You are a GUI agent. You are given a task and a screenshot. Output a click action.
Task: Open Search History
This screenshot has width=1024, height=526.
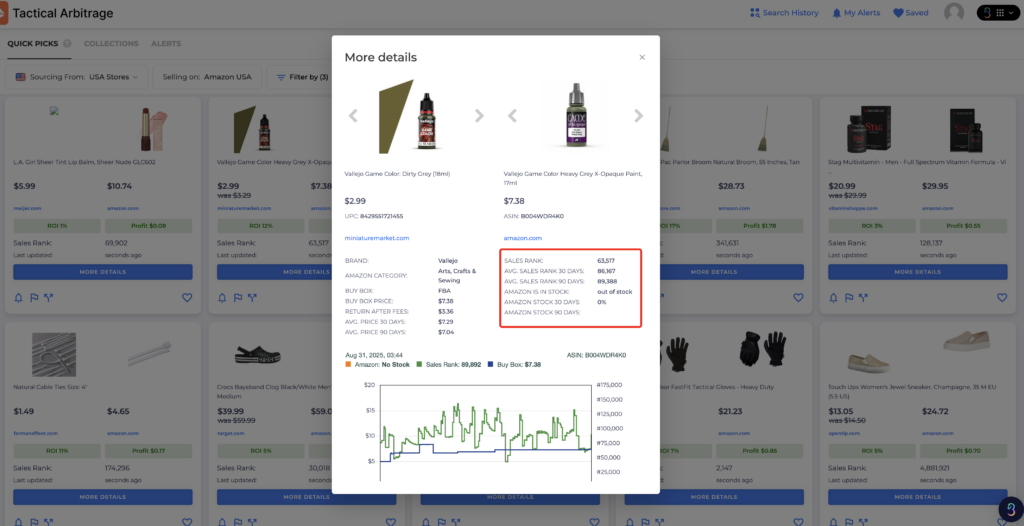coord(784,12)
